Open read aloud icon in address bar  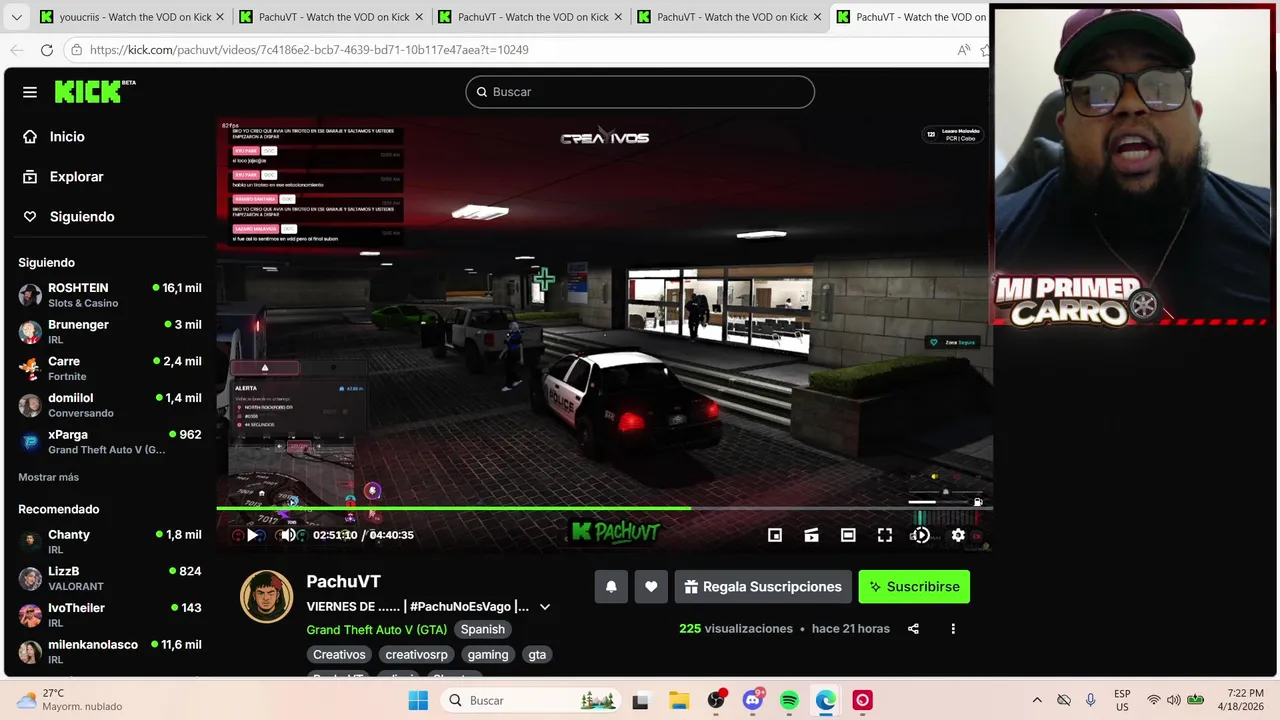[x=964, y=50]
